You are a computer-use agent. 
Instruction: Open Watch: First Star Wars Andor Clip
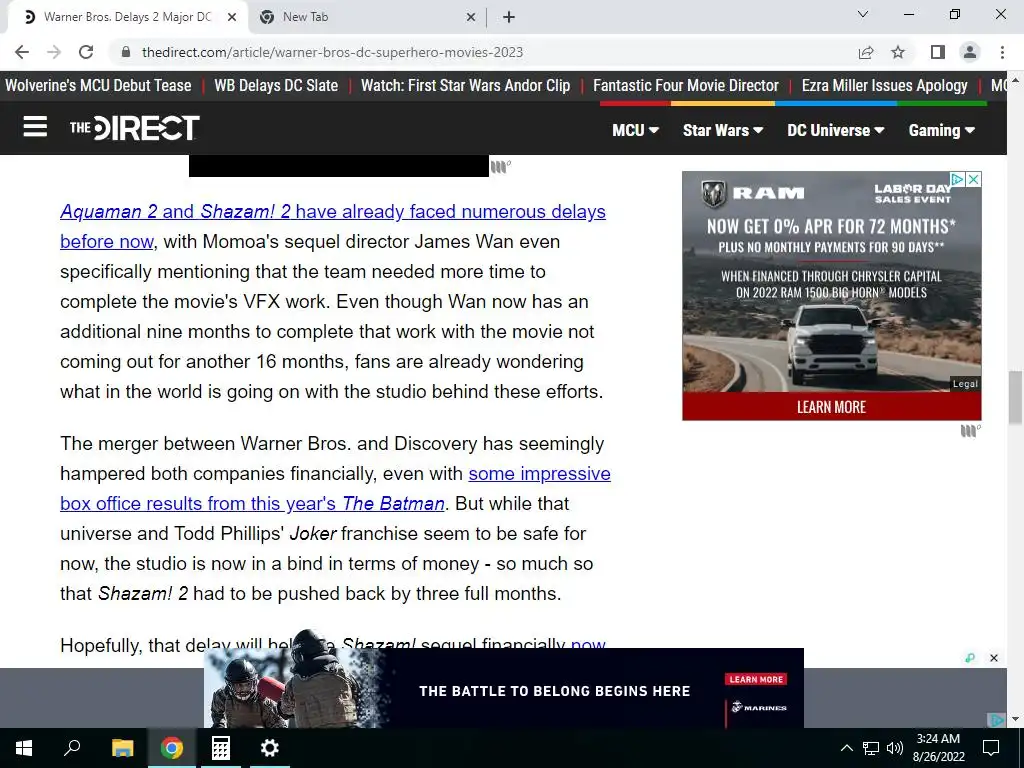[466, 86]
